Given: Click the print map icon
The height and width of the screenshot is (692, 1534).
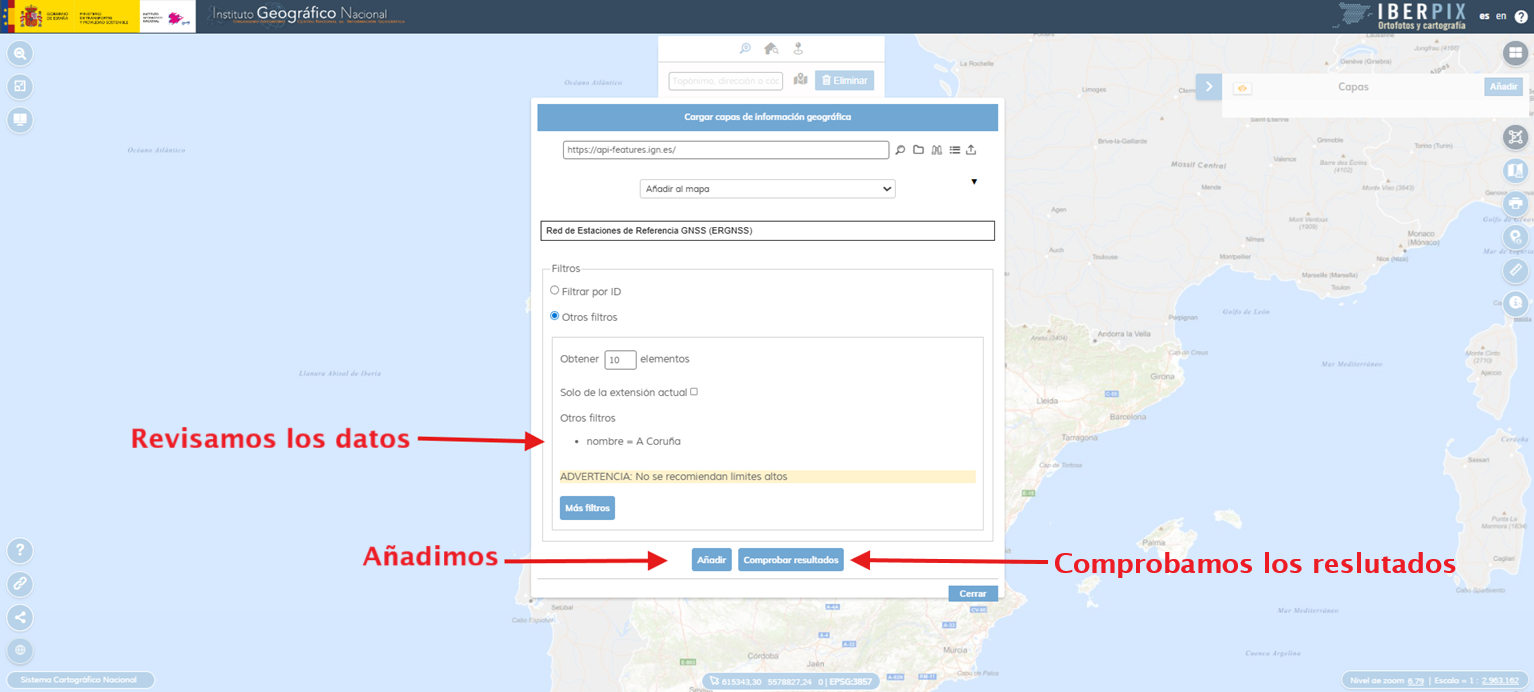Looking at the screenshot, I should (1516, 203).
